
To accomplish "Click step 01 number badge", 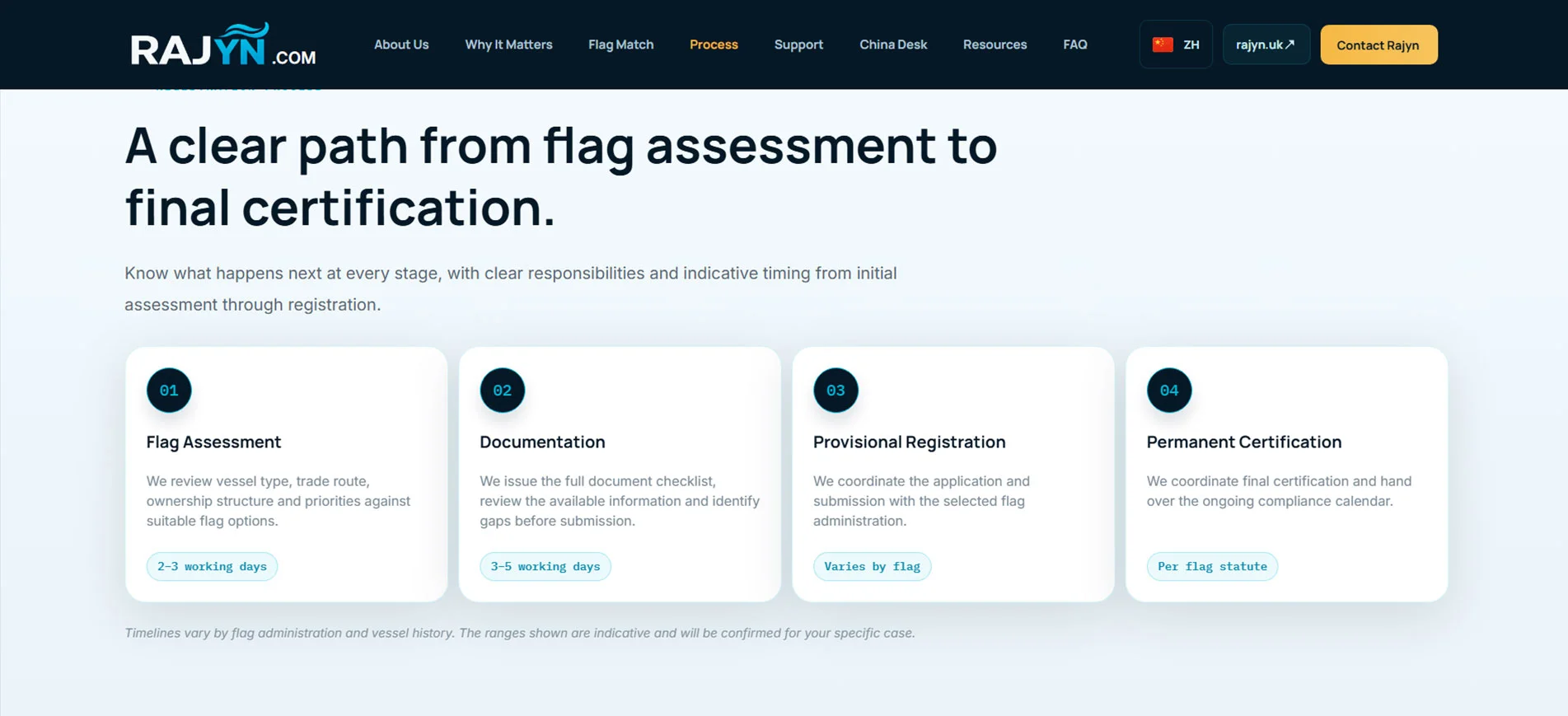I will pos(169,391).
